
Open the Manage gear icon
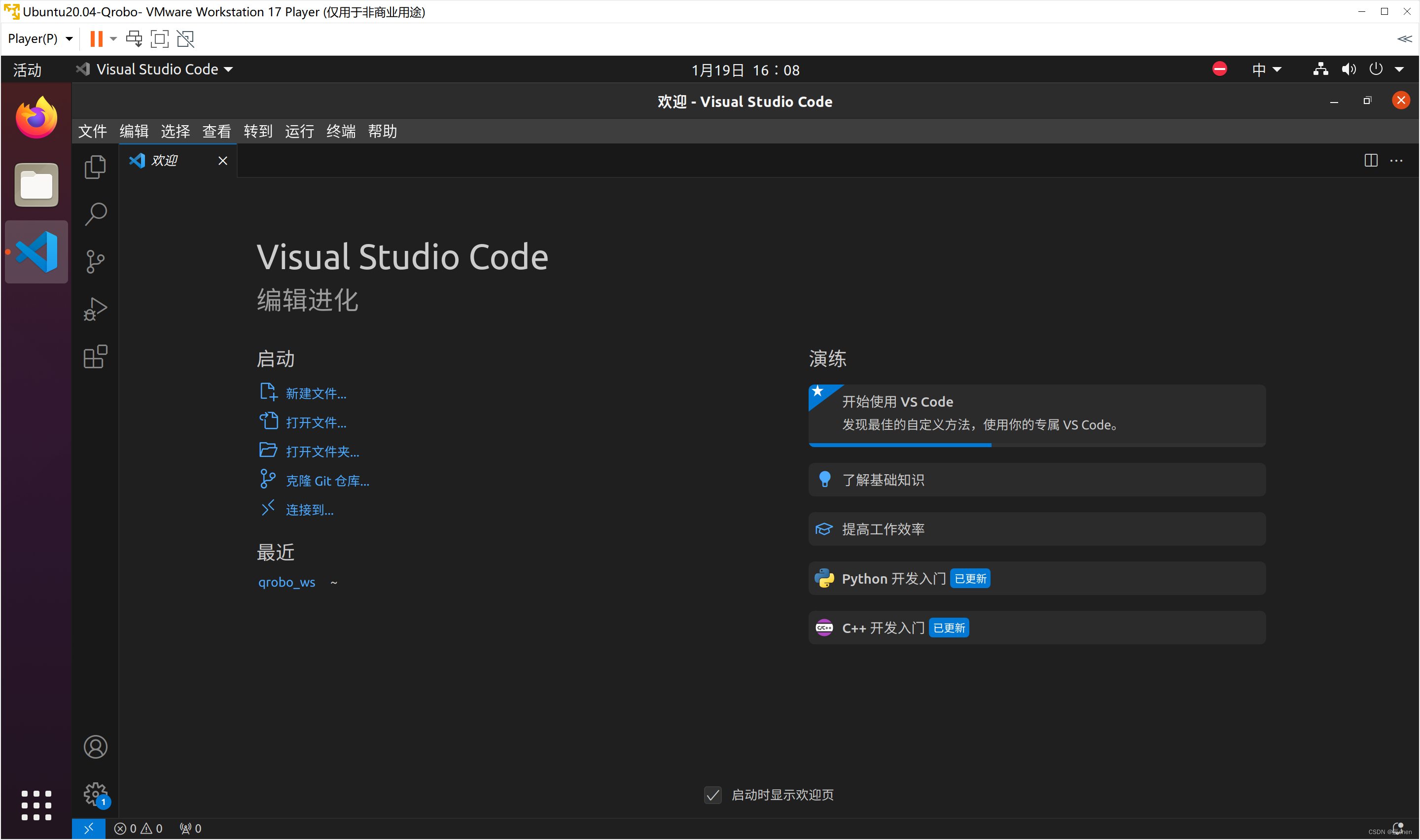(x=95, y=794)
